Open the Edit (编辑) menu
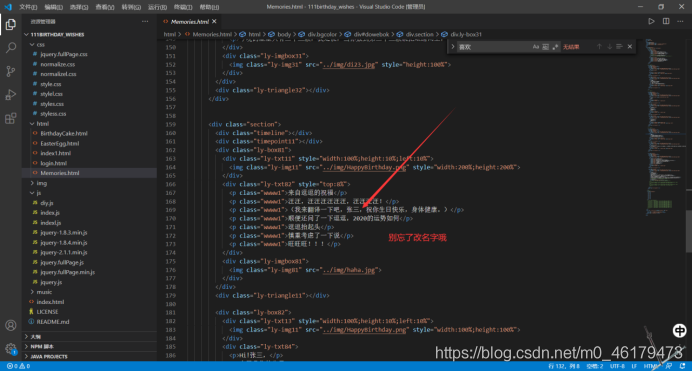Image resolution: width=693 pixels, height=372 pixels. coord(53,7)
